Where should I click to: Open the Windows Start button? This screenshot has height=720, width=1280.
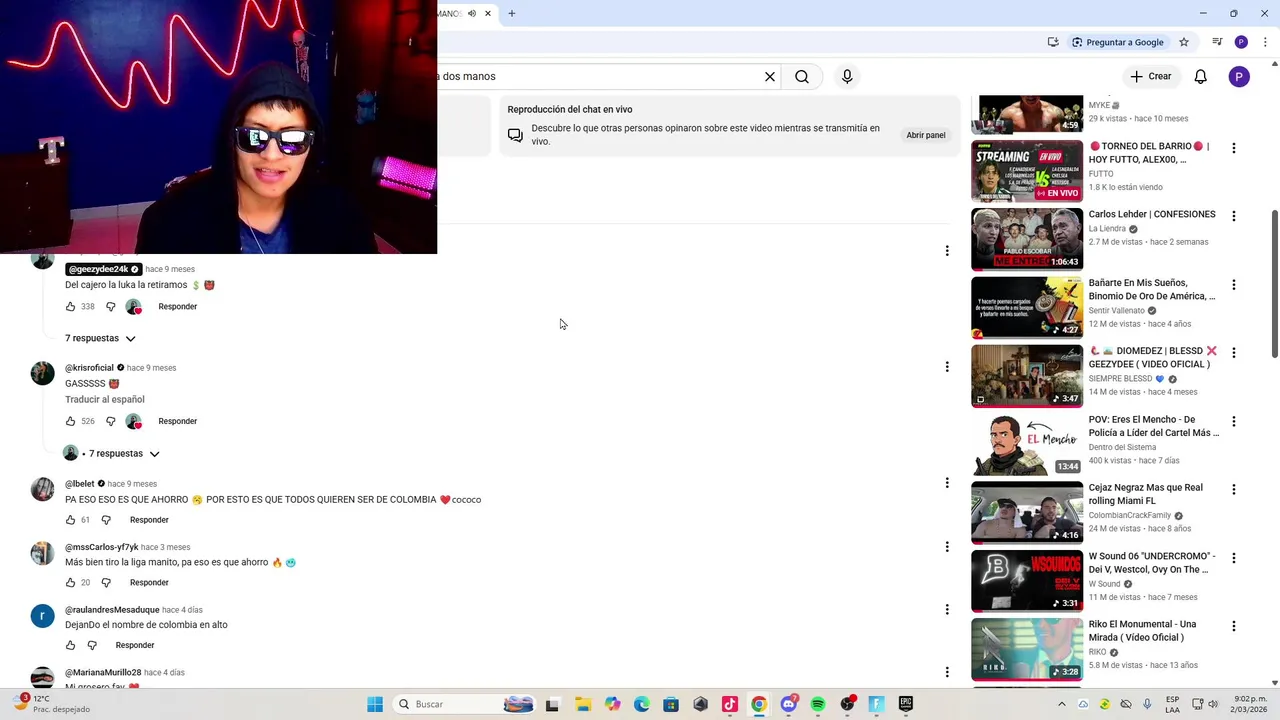[x=375, y=704]
